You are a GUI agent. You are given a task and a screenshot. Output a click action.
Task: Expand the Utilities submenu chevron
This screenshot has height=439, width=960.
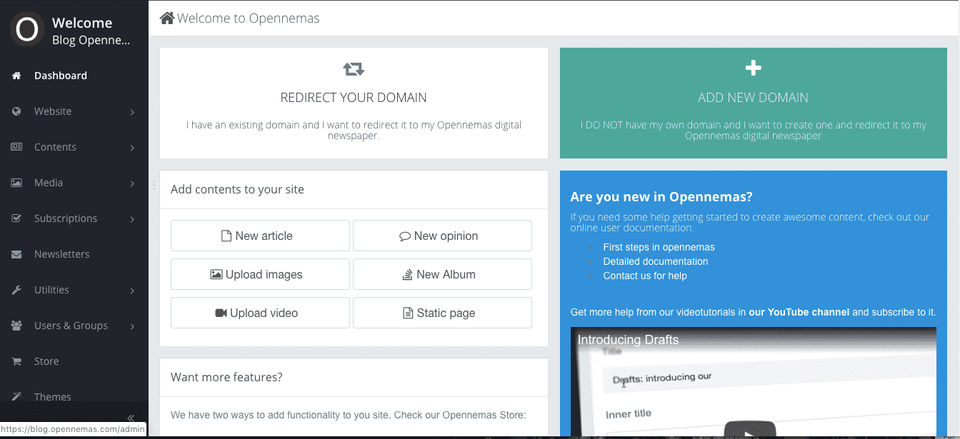[x=132, y=291]
